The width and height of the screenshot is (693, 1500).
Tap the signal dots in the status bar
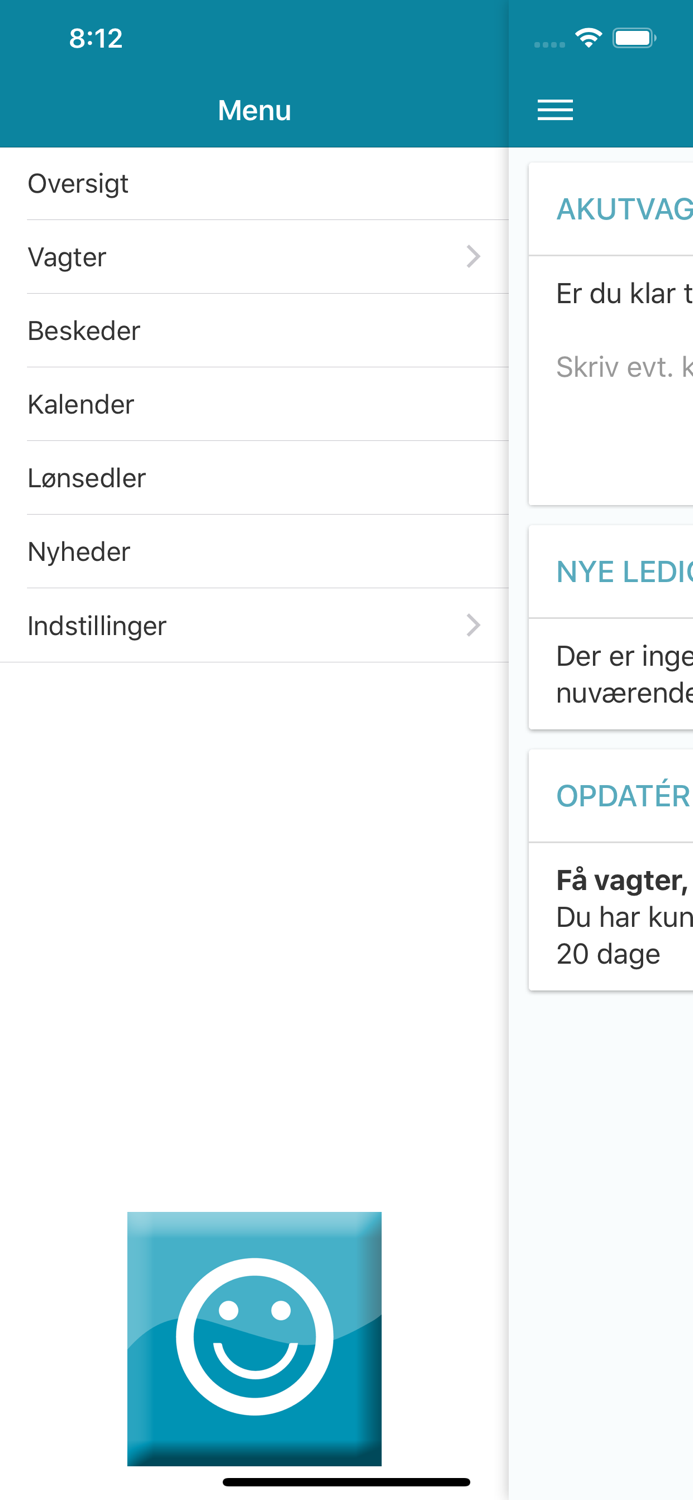pos(548,43)
